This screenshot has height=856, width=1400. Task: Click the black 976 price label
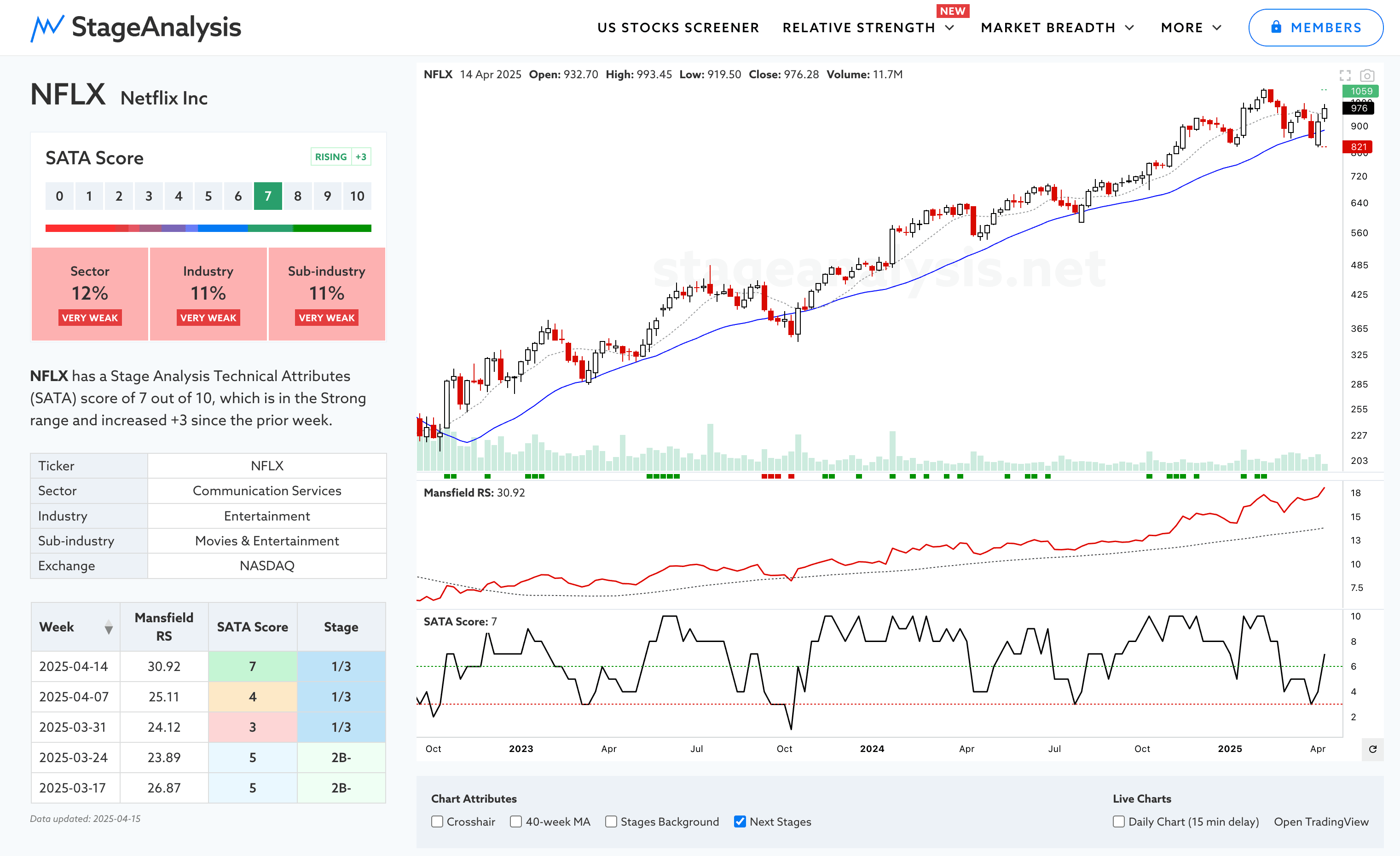1359,108
